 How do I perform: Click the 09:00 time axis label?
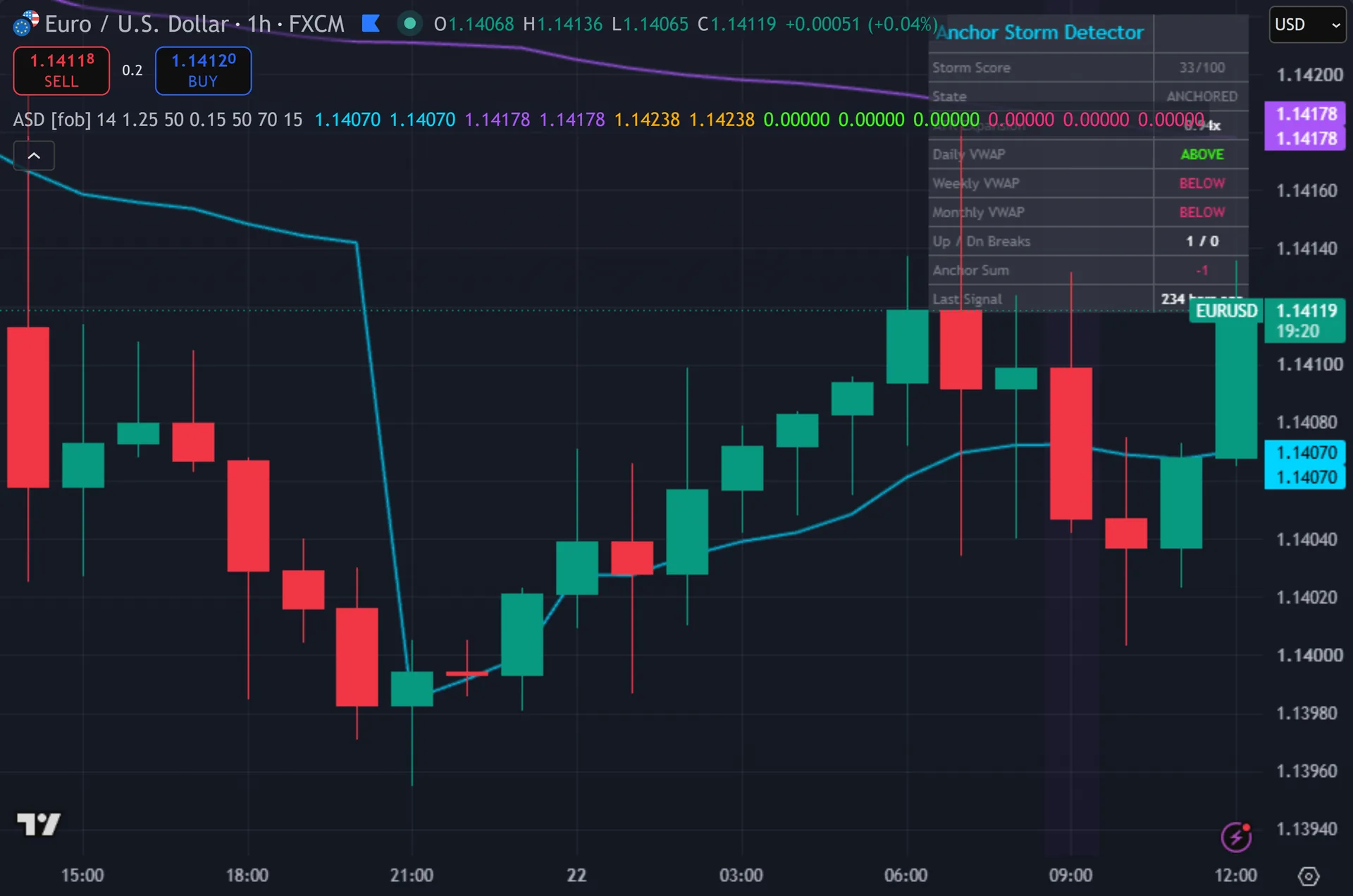(x=1070, y=876)
